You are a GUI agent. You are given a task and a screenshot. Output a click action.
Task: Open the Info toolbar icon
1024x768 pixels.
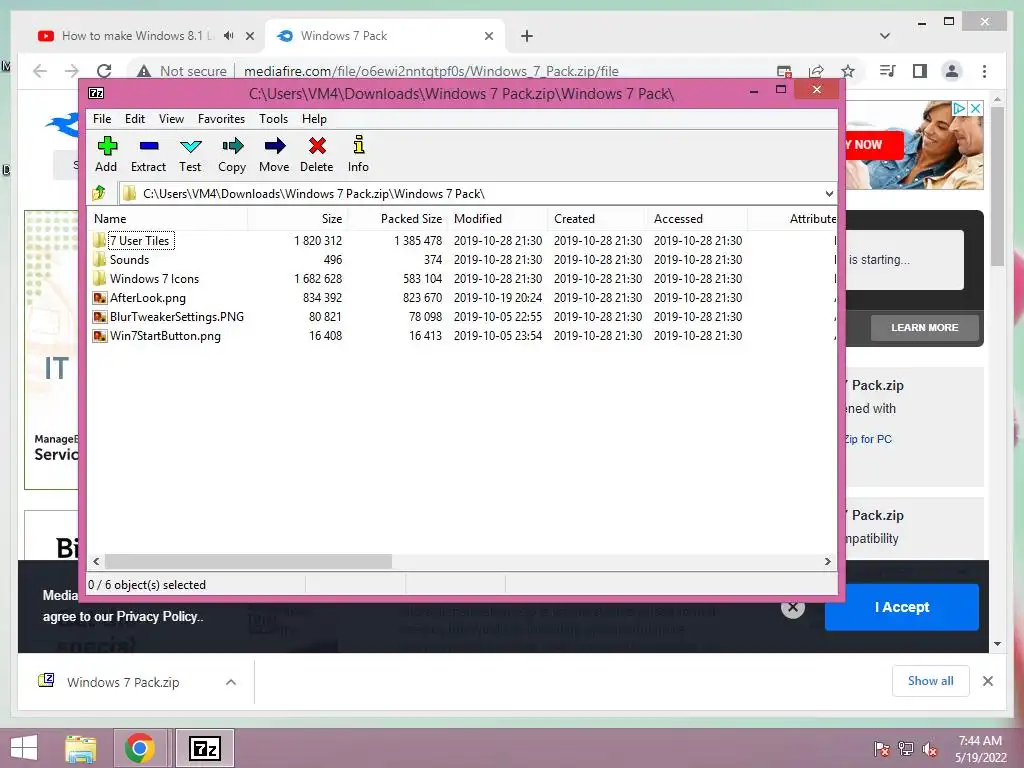358,144
